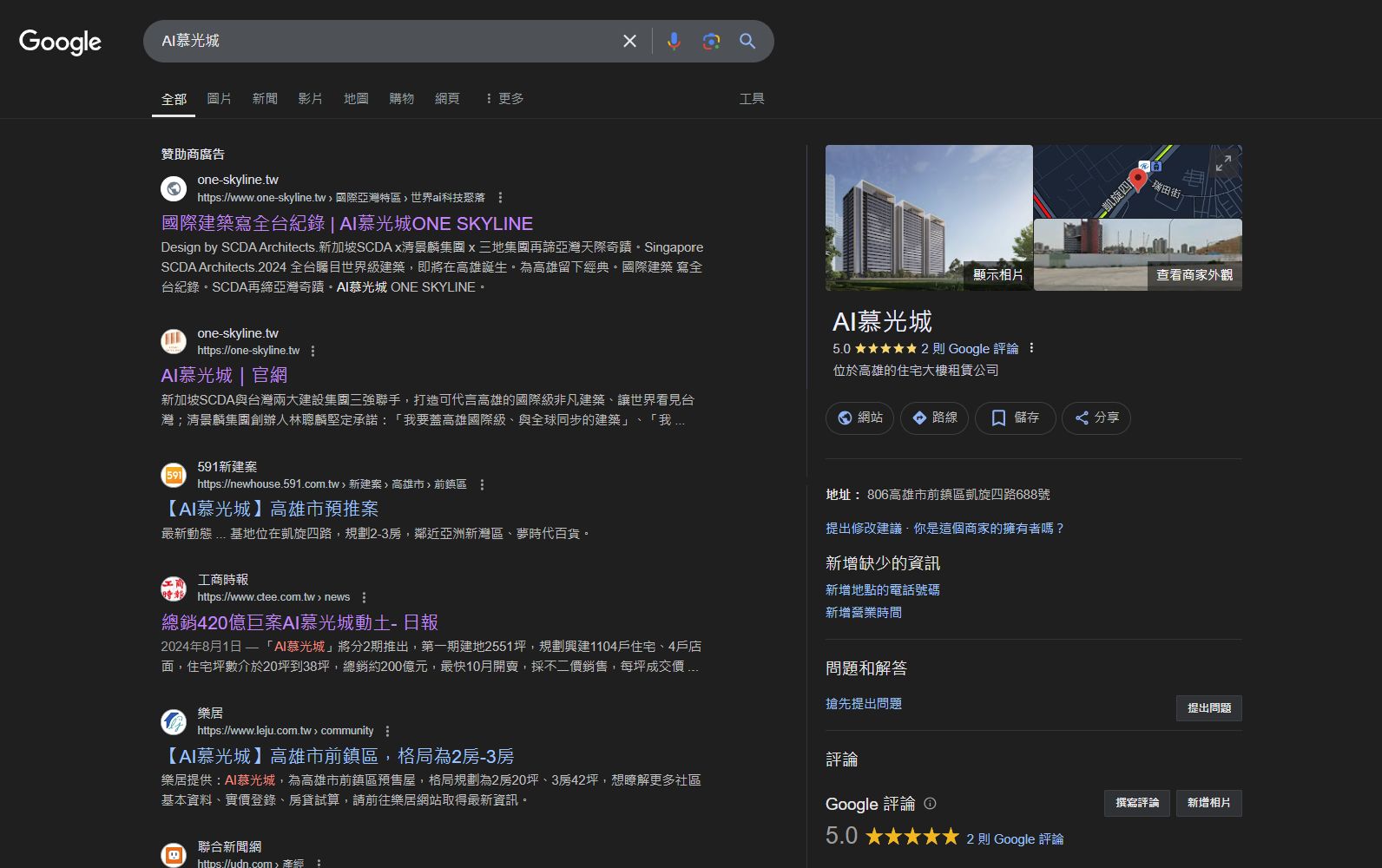
Task: Open options dots for 591新建案 result
Action: (482, 484)
